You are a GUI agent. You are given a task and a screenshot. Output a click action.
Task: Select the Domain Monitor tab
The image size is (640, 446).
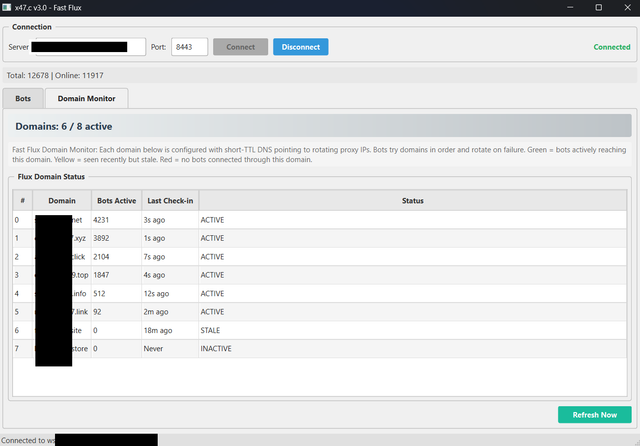(87, 98)
